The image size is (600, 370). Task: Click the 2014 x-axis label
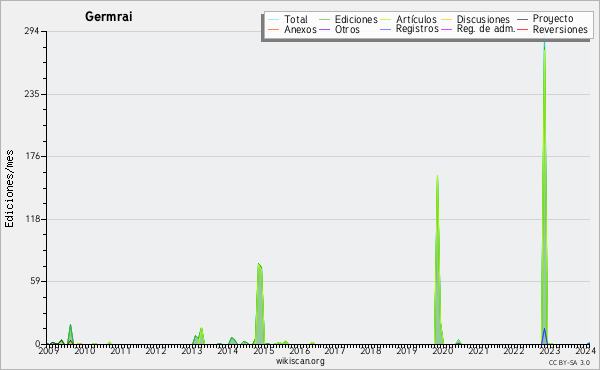click(228, 350)
